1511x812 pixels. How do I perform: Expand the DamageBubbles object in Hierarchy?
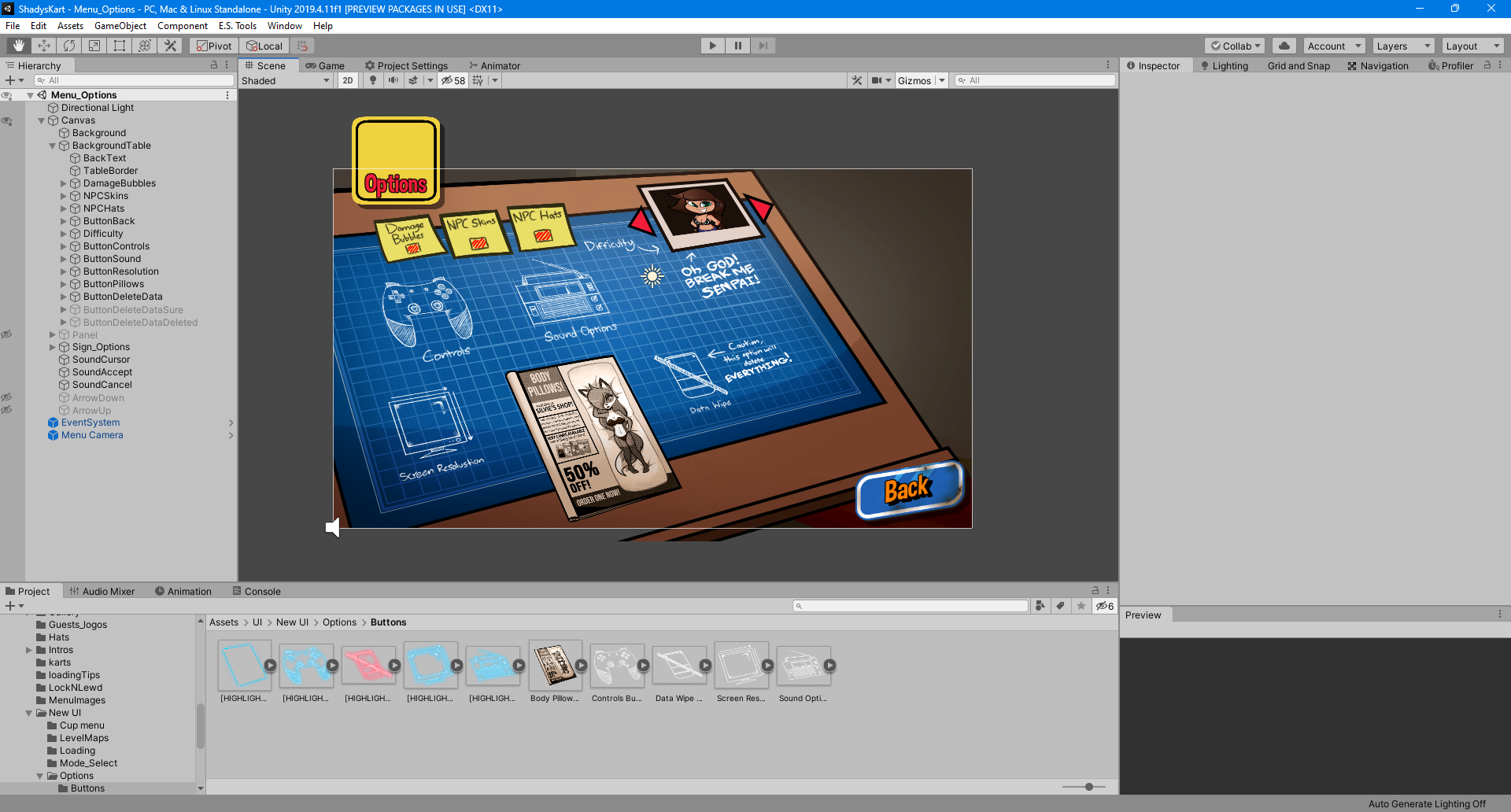[x=64, y=183]
